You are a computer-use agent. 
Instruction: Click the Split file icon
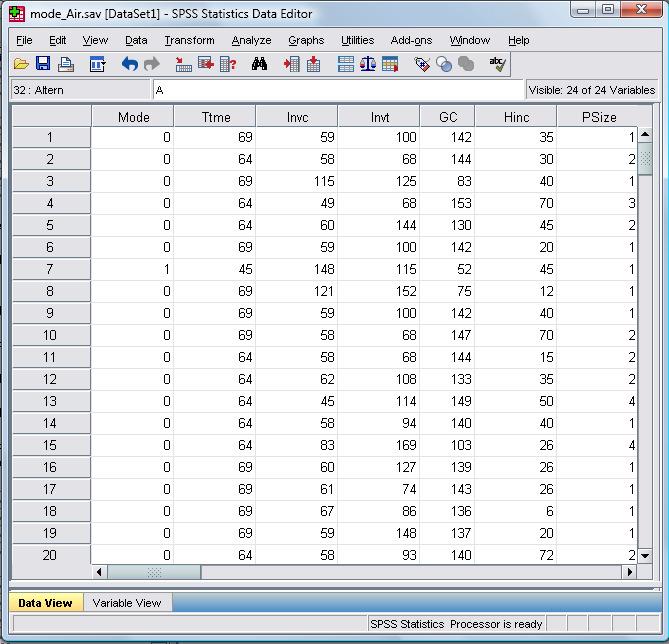[x=346, y=64]
